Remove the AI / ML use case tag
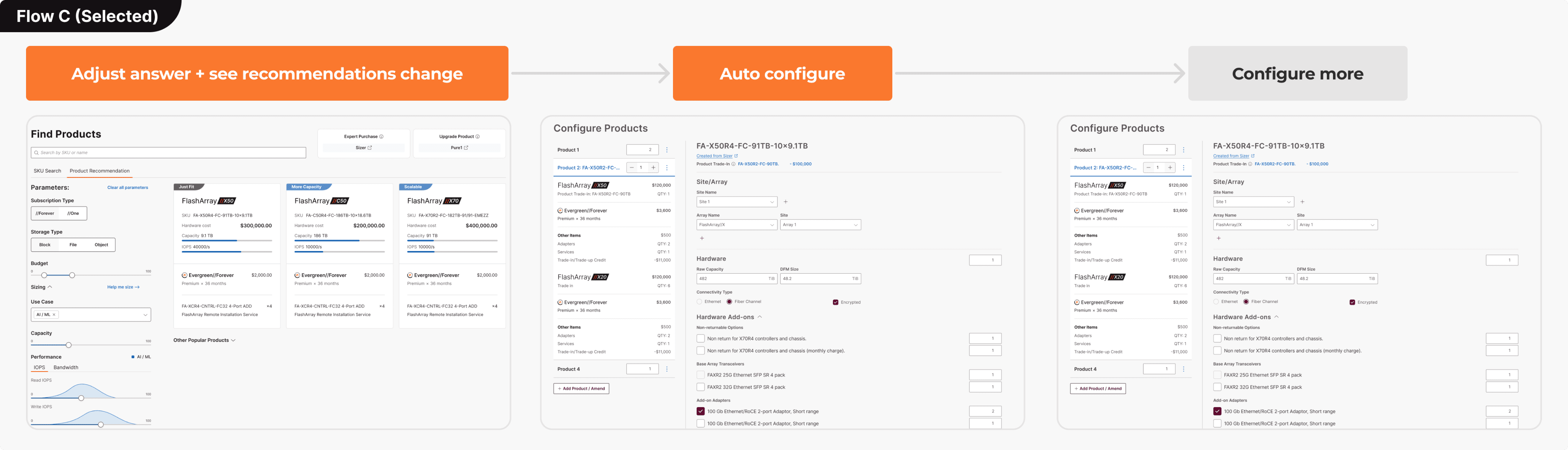 [54, 315]
